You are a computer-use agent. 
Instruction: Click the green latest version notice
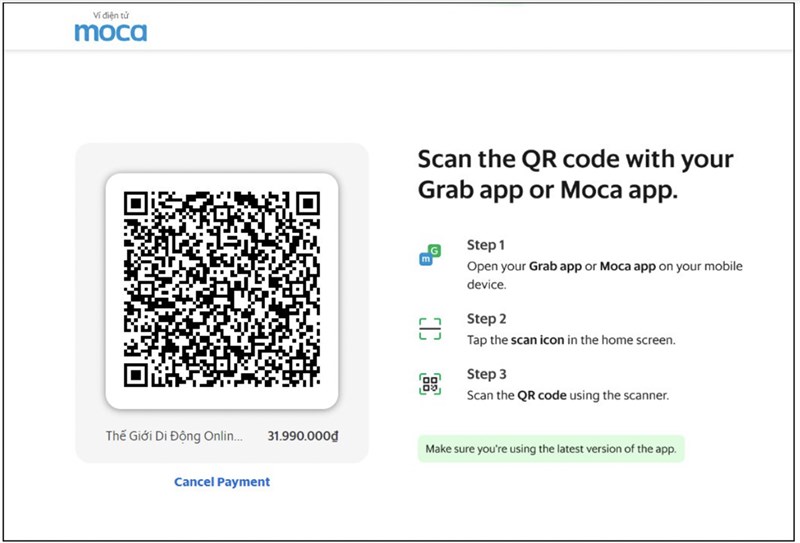(551, 449)
